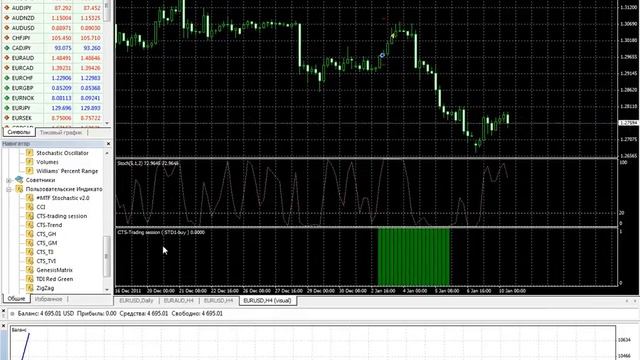
Task: Click the CTS_TVI indicator in Navigator
Action: (x=46, y=261)
